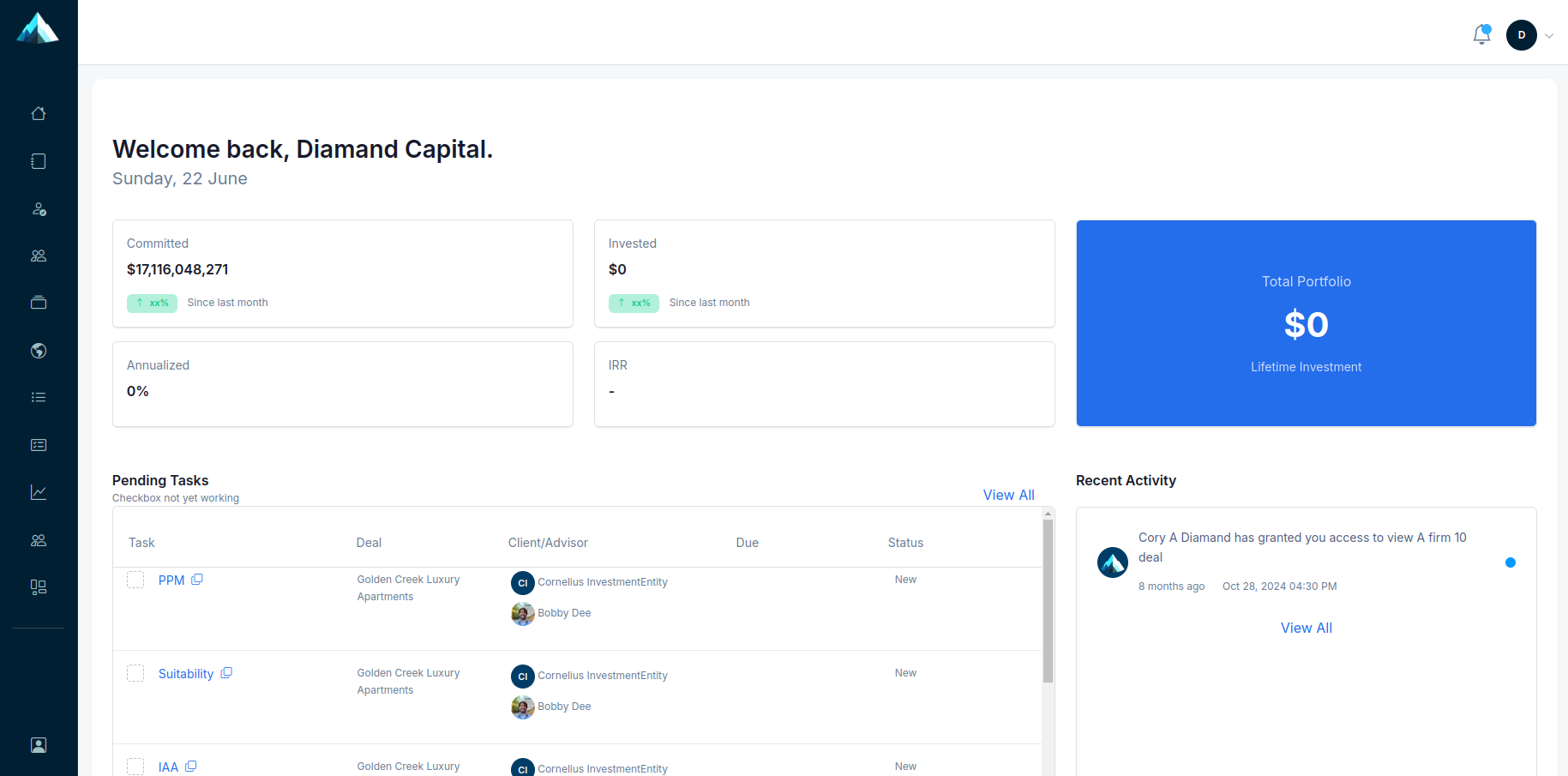Open the PPM task link
Viewport: 1568px width, 776px height.
tap(171, 580)
